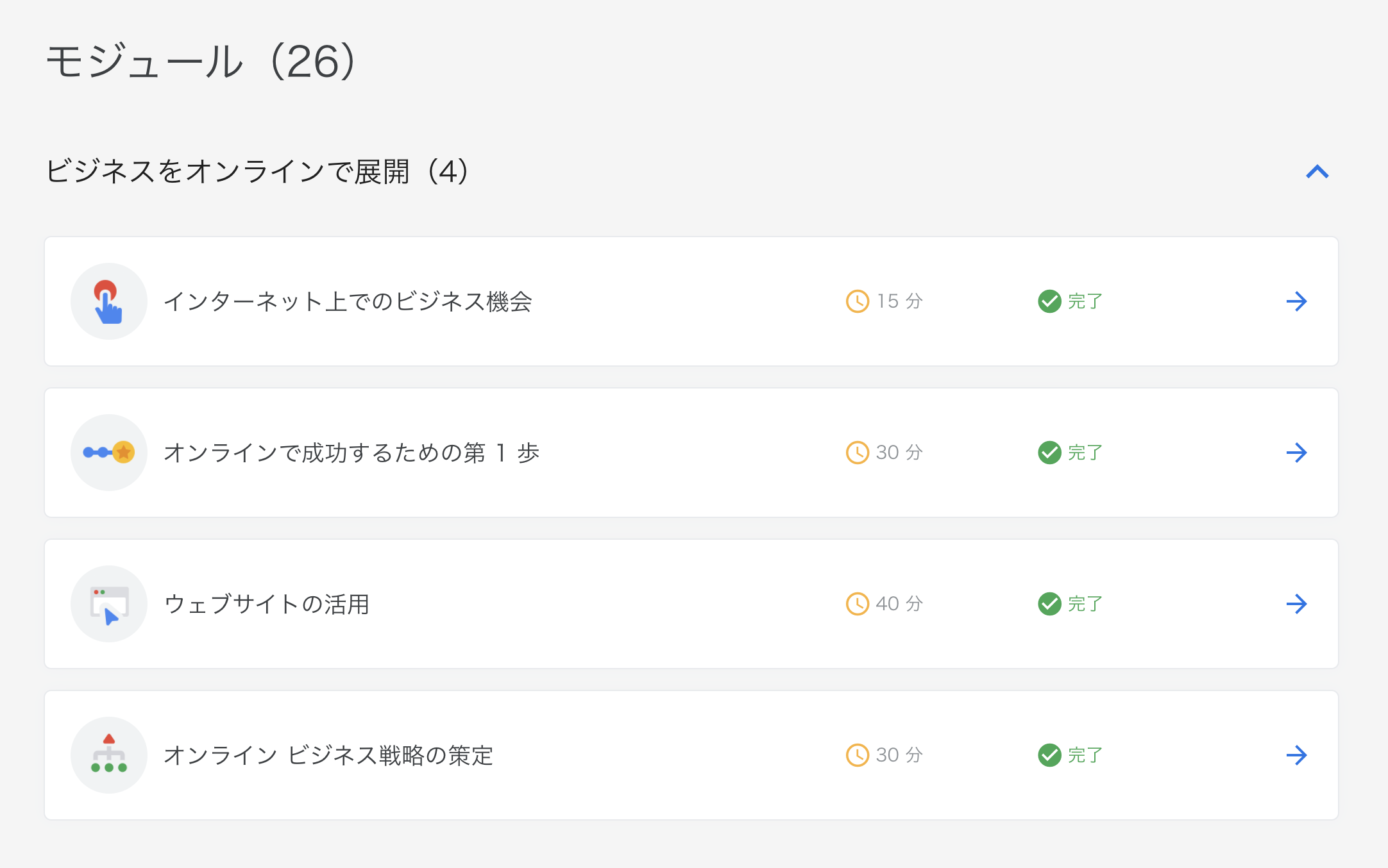
Task: Click the green 完了 checkmark on インターネット上でのビジネス機会
Action: tap(1049, 301)
